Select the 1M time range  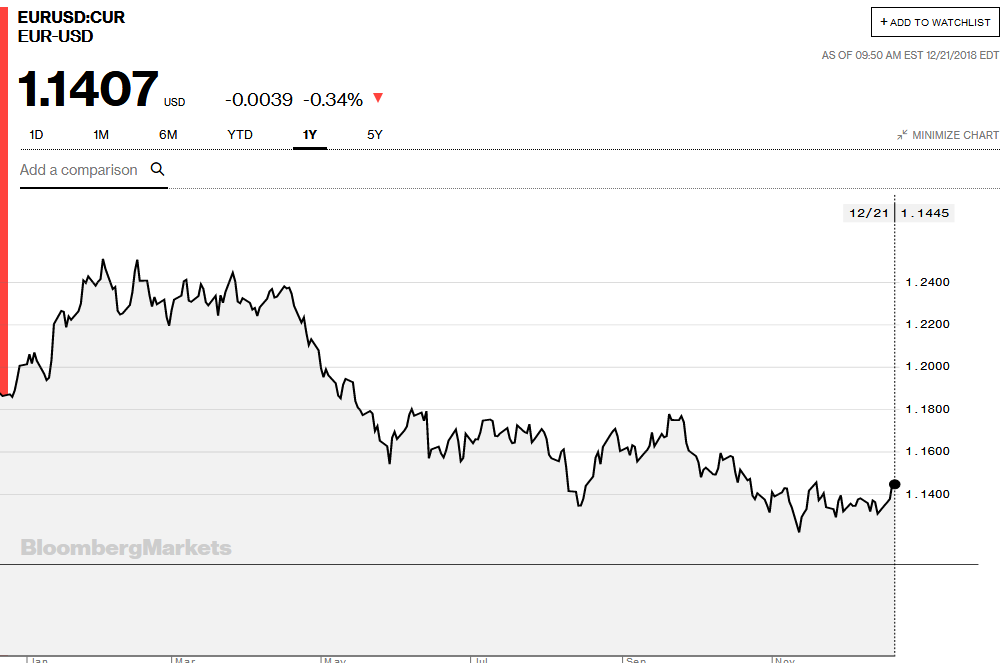pyautogui.click(x=101, y=134)
